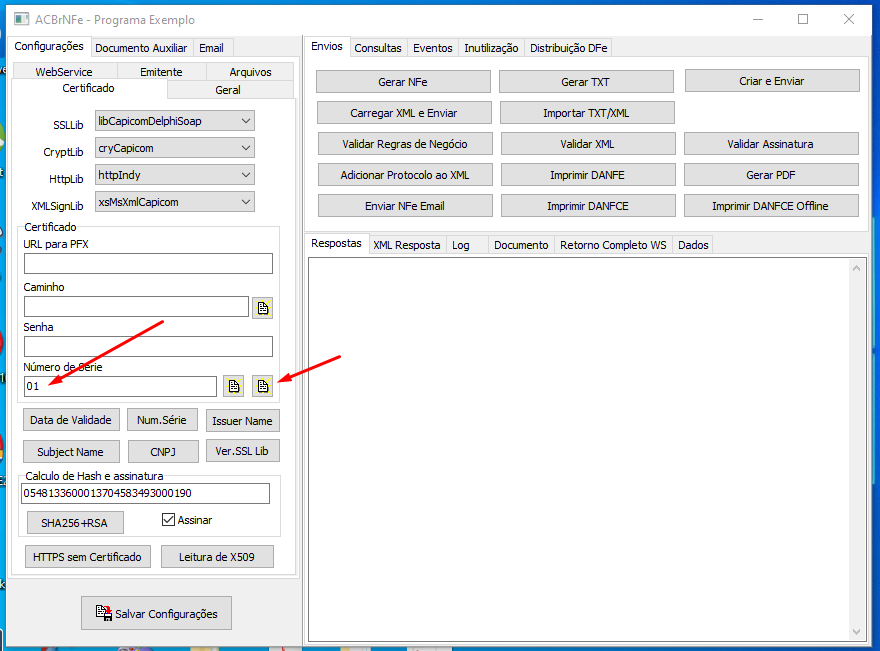The image size is (880, 651).
Task: Click the Senha input field
Action: (148, 346)
